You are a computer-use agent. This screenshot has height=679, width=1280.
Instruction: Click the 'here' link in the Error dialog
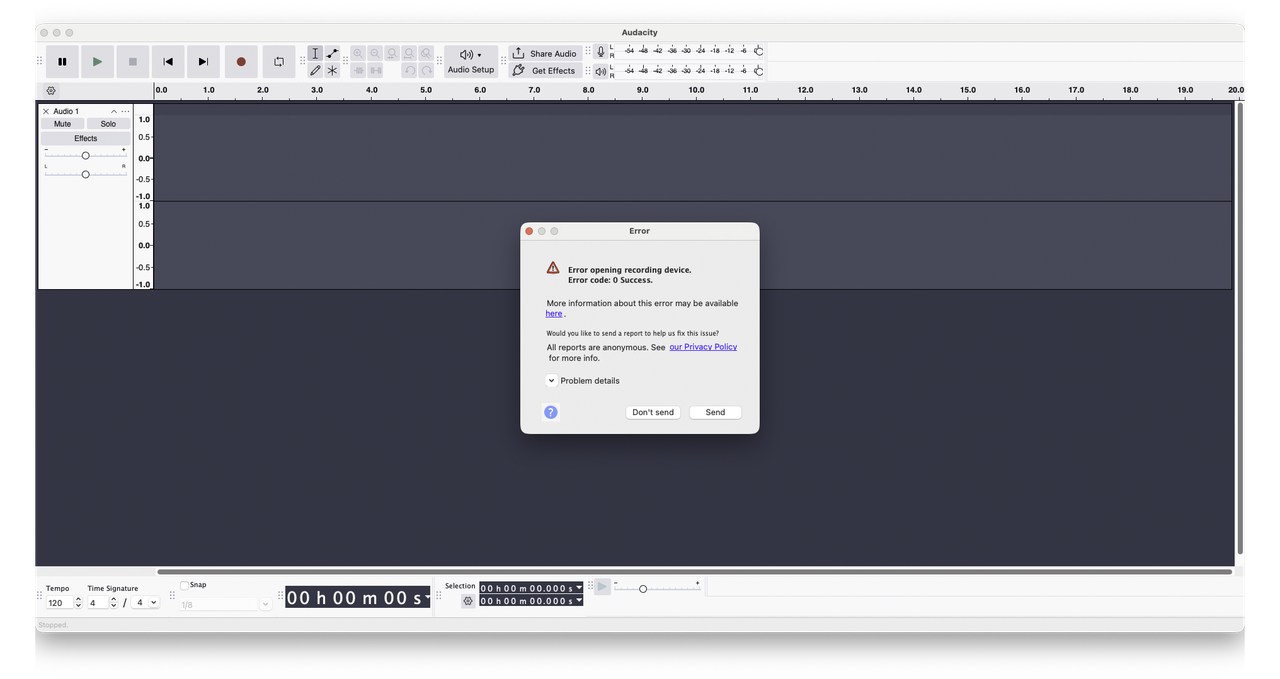point(554,314)
